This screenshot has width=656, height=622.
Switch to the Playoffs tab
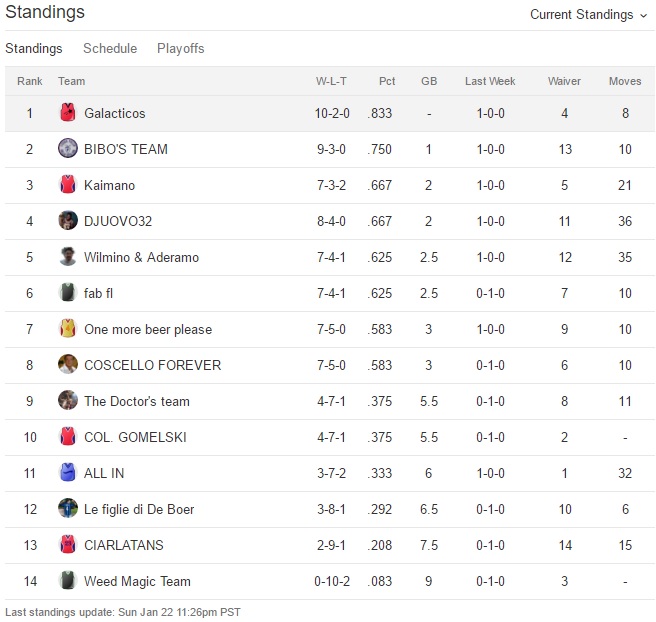tap(180, 48)
